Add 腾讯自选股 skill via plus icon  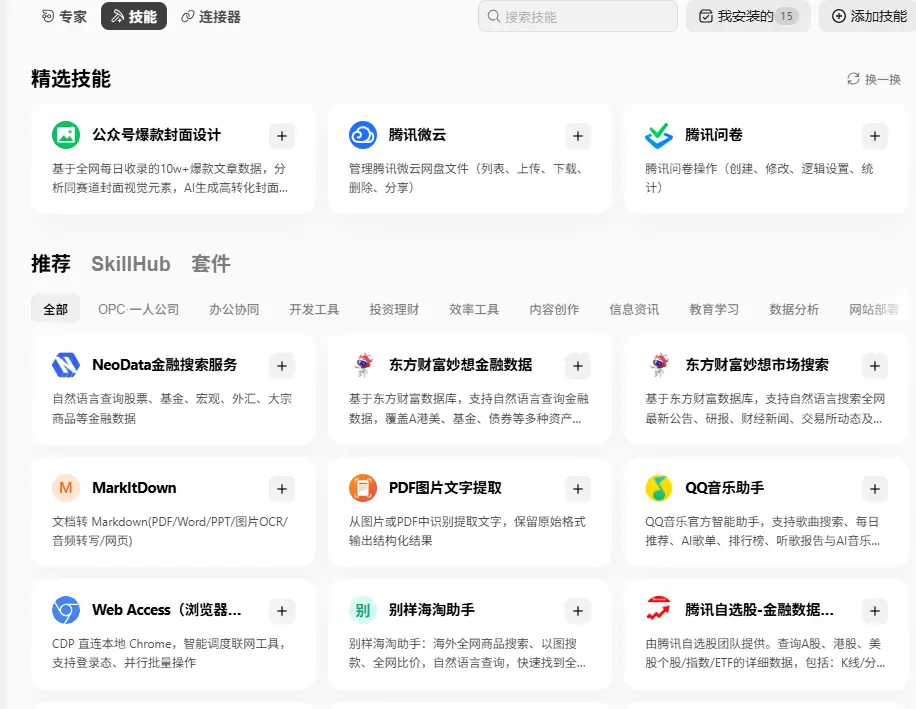(875, 611)
